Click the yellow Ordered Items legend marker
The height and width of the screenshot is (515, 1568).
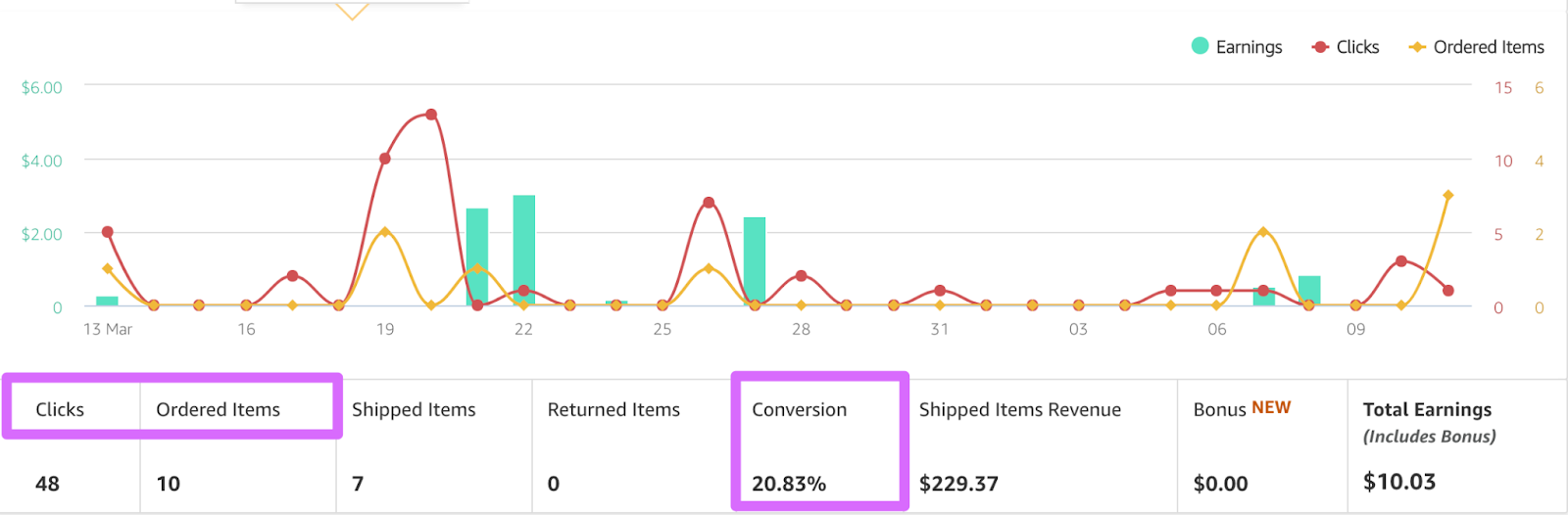coord(1417,47)
